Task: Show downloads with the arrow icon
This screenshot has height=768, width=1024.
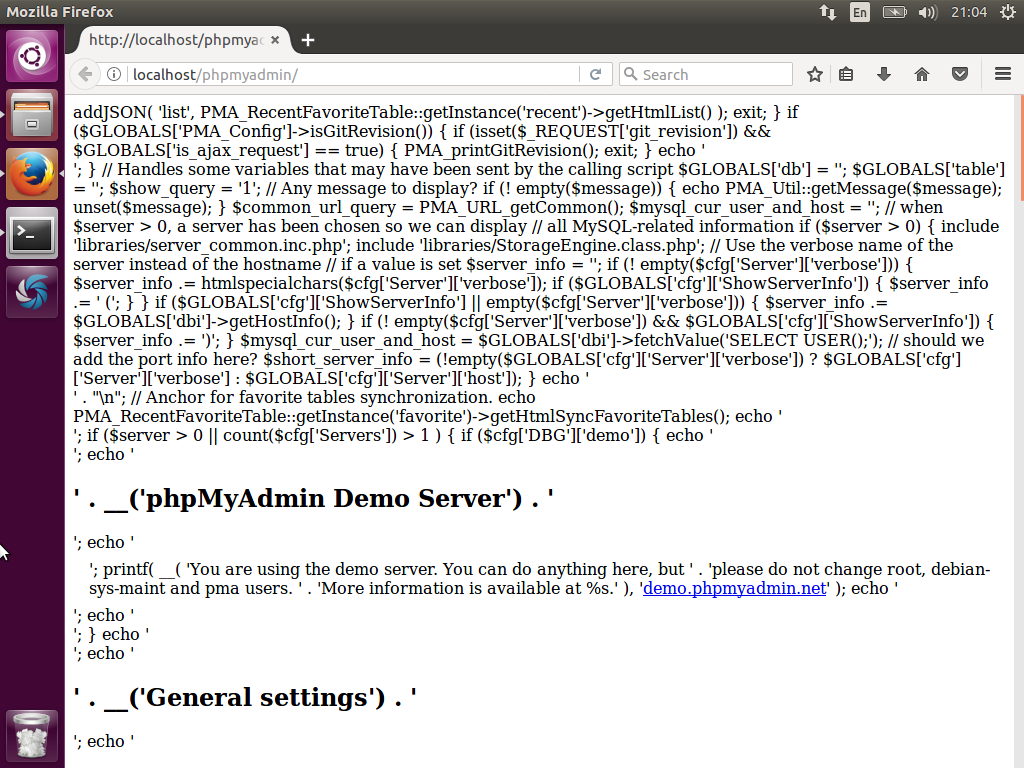Action: click(886, 74)
